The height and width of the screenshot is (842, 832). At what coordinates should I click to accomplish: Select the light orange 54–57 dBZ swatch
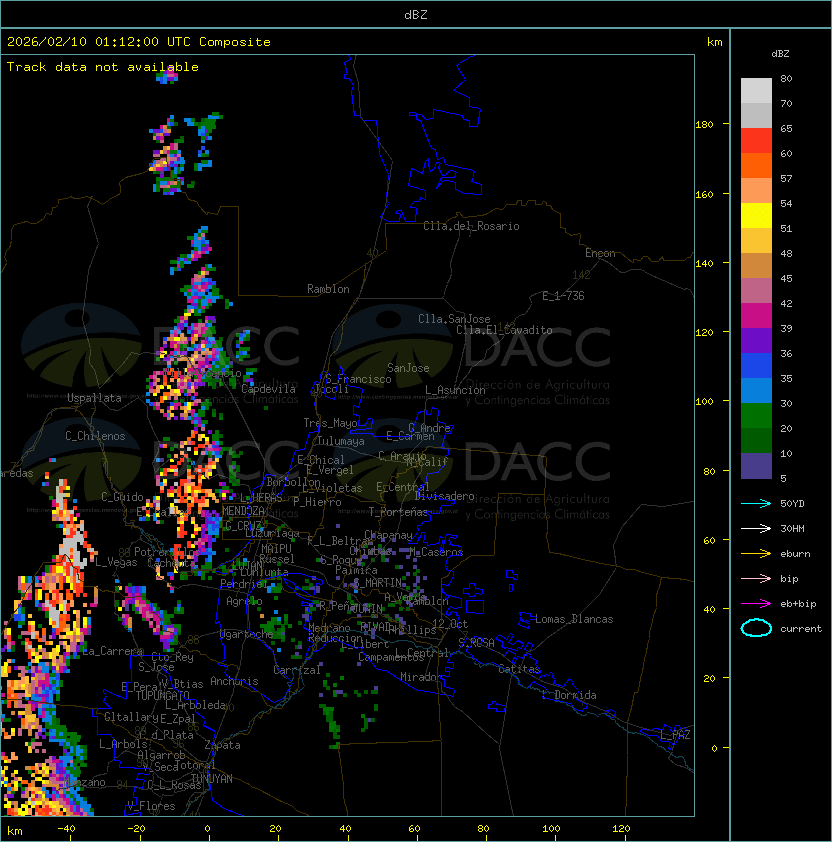tap(756, 191)
